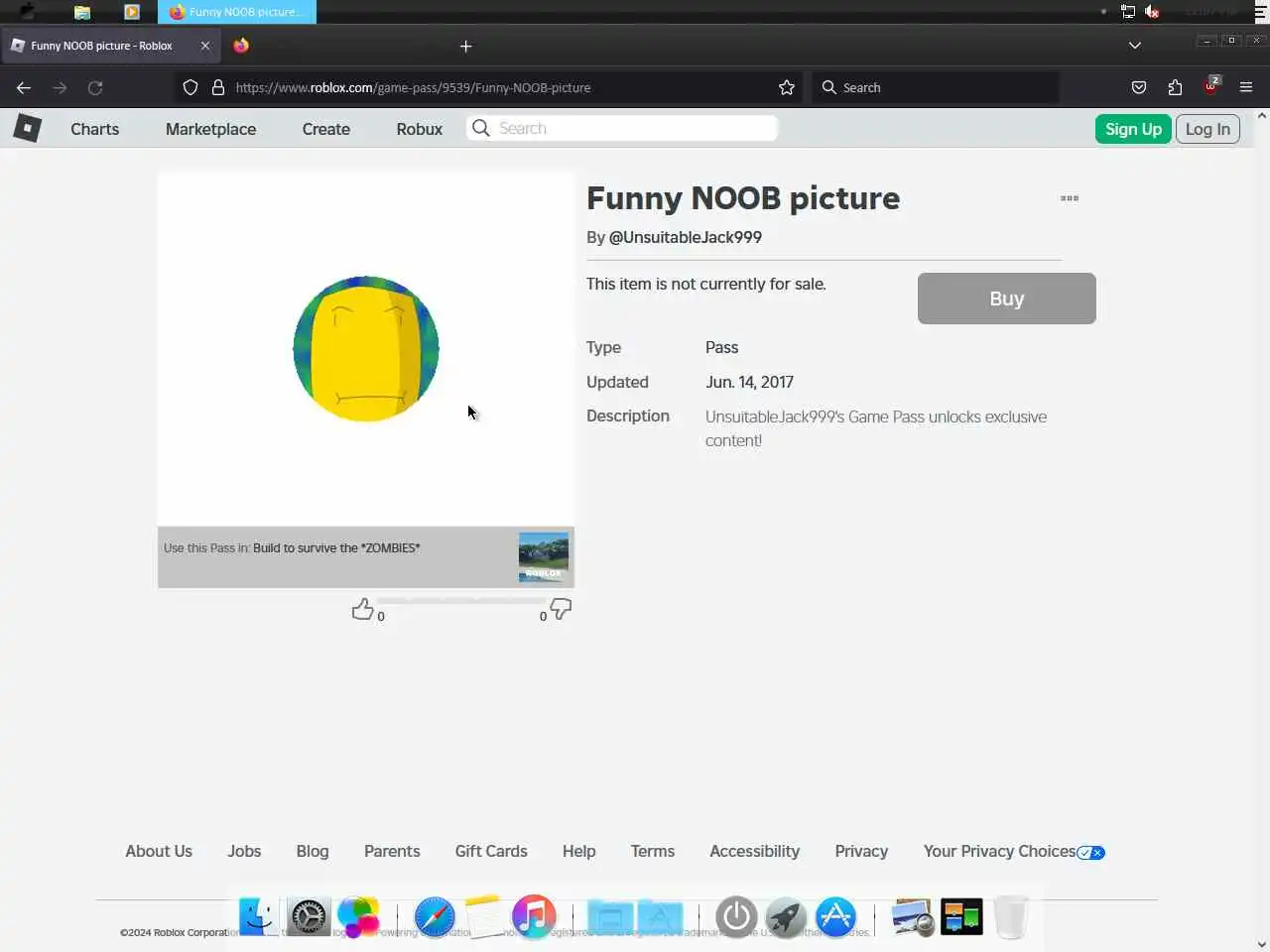
Task: Click the browser forward arrow
Action: (60, 87)
